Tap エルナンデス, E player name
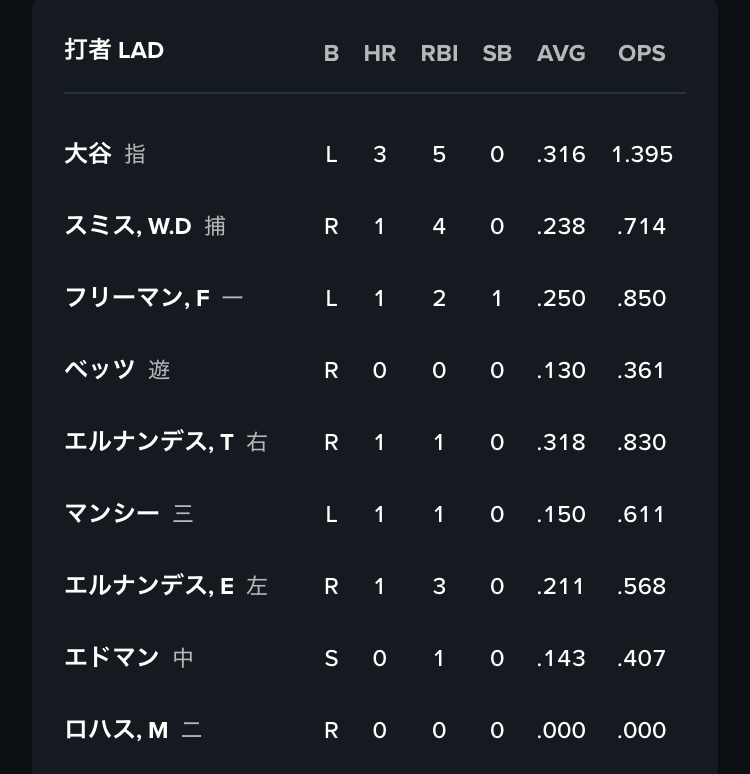This screenshot has width=750, height=774. (x=149, y=586)
